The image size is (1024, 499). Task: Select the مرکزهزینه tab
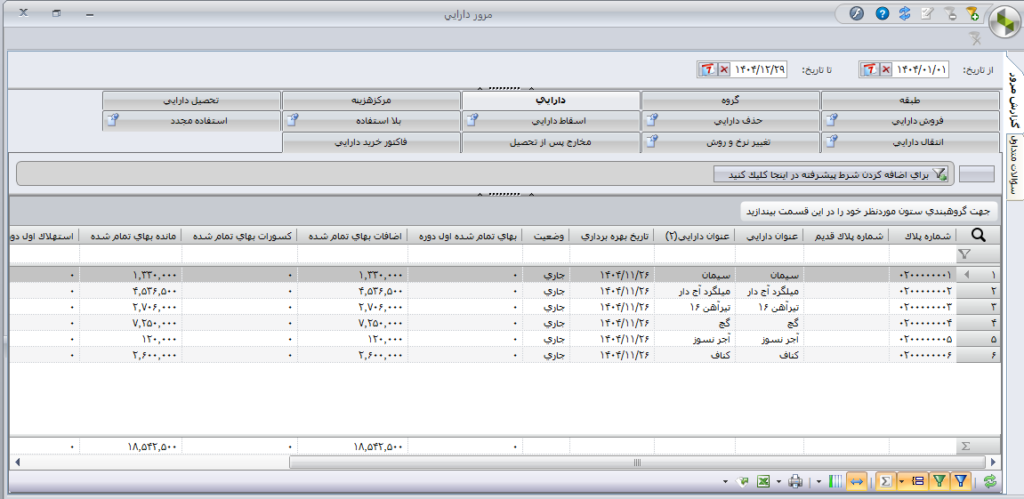371,101
